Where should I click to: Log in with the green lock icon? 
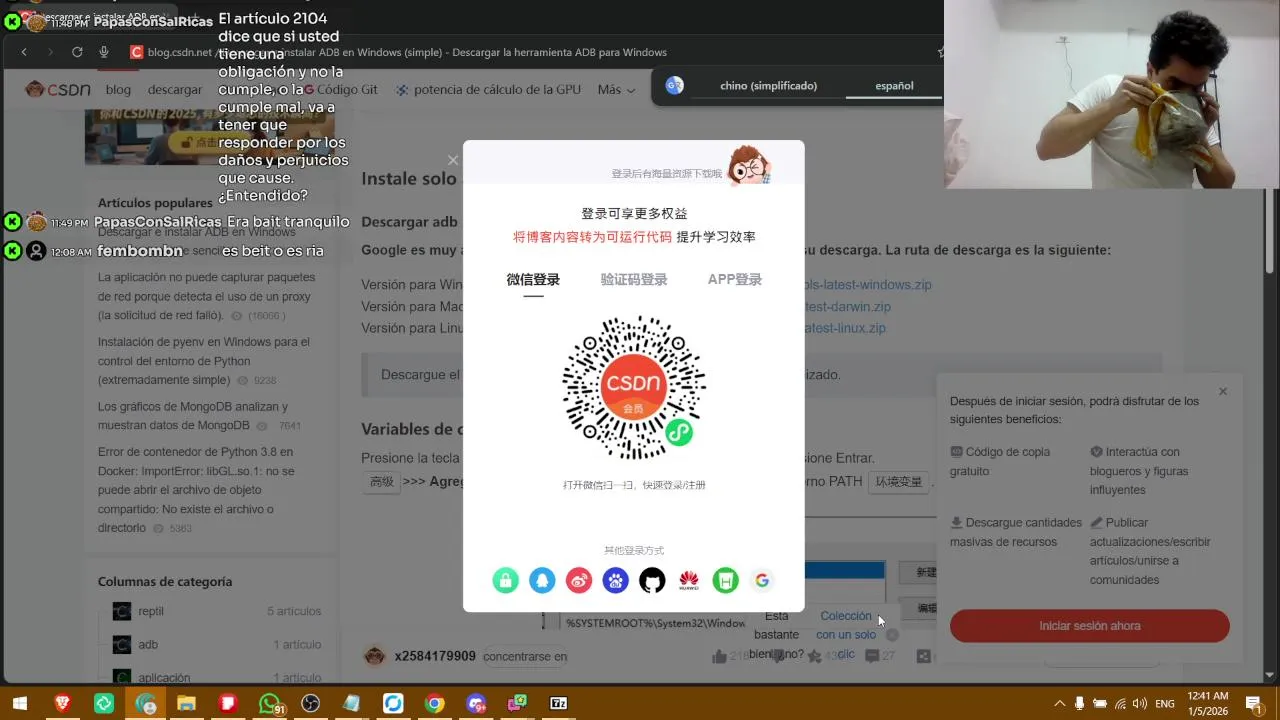tap(506, 580)
